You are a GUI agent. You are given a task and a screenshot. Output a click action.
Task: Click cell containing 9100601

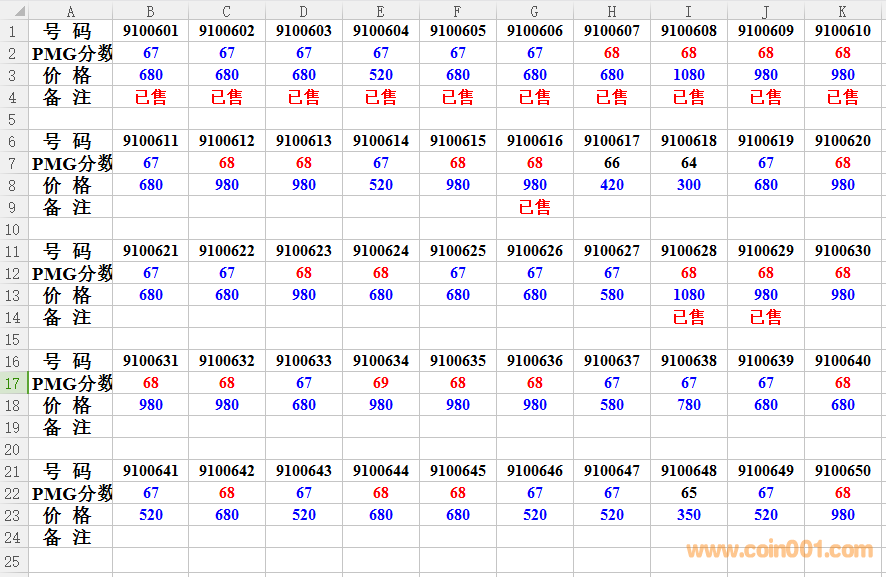coord(150,31)
